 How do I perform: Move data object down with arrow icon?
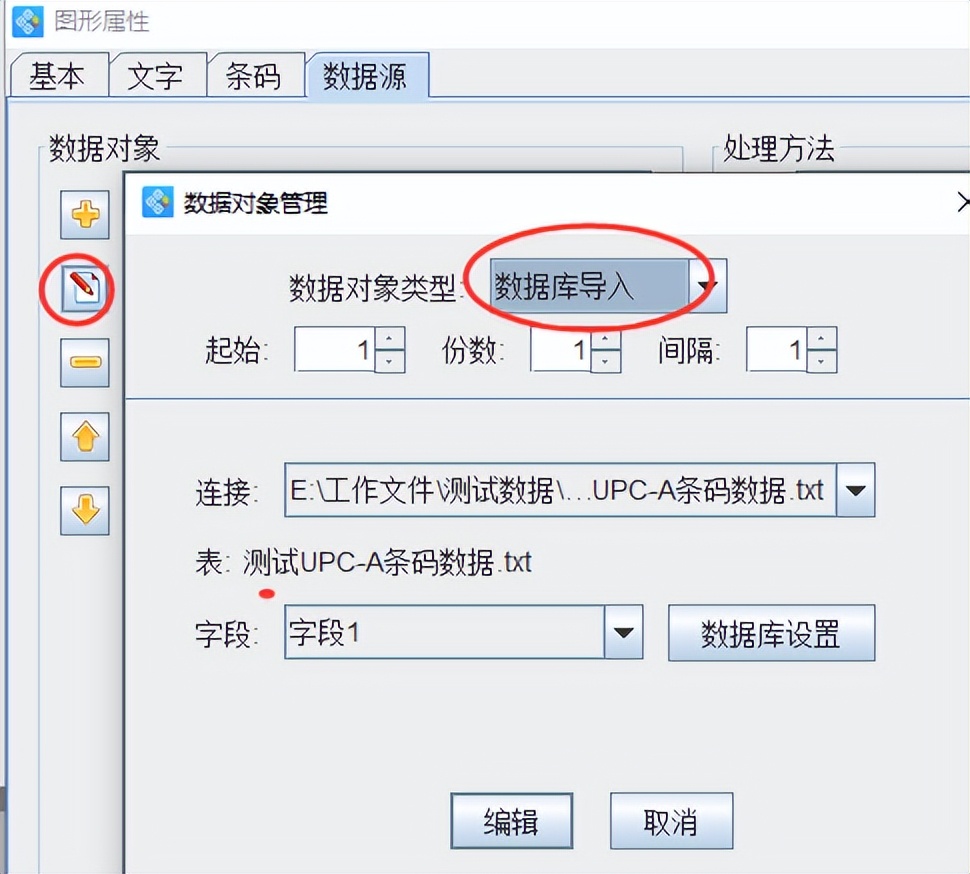[85, 510]
